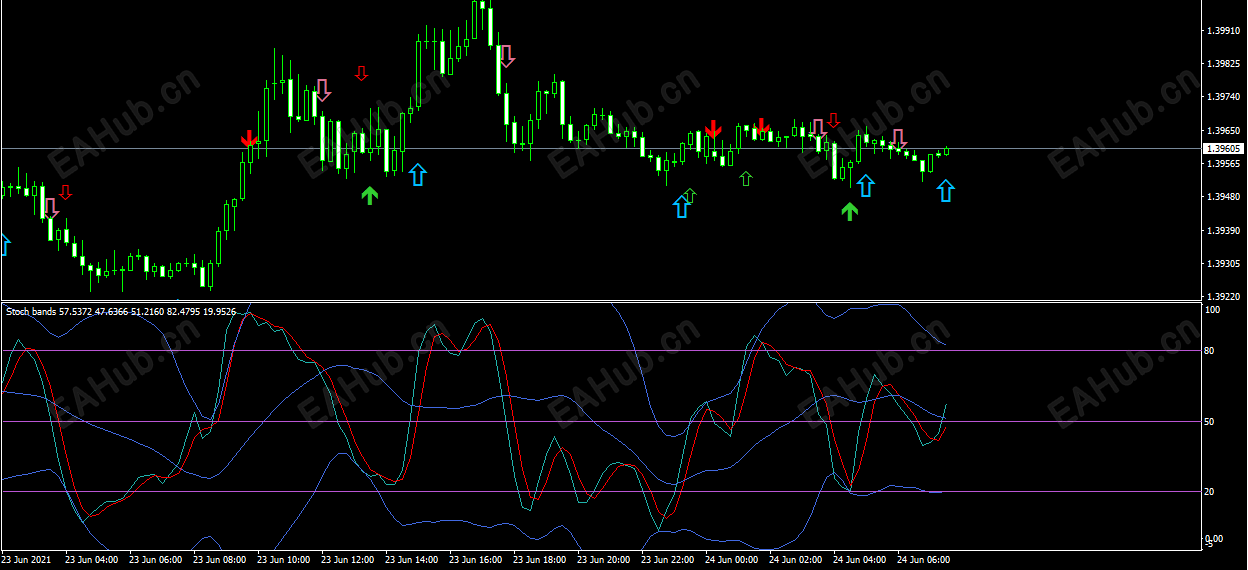Click the 100 level on the indicator scale
Viewport: 1248px width, 570px height.
coord(1211,310)
